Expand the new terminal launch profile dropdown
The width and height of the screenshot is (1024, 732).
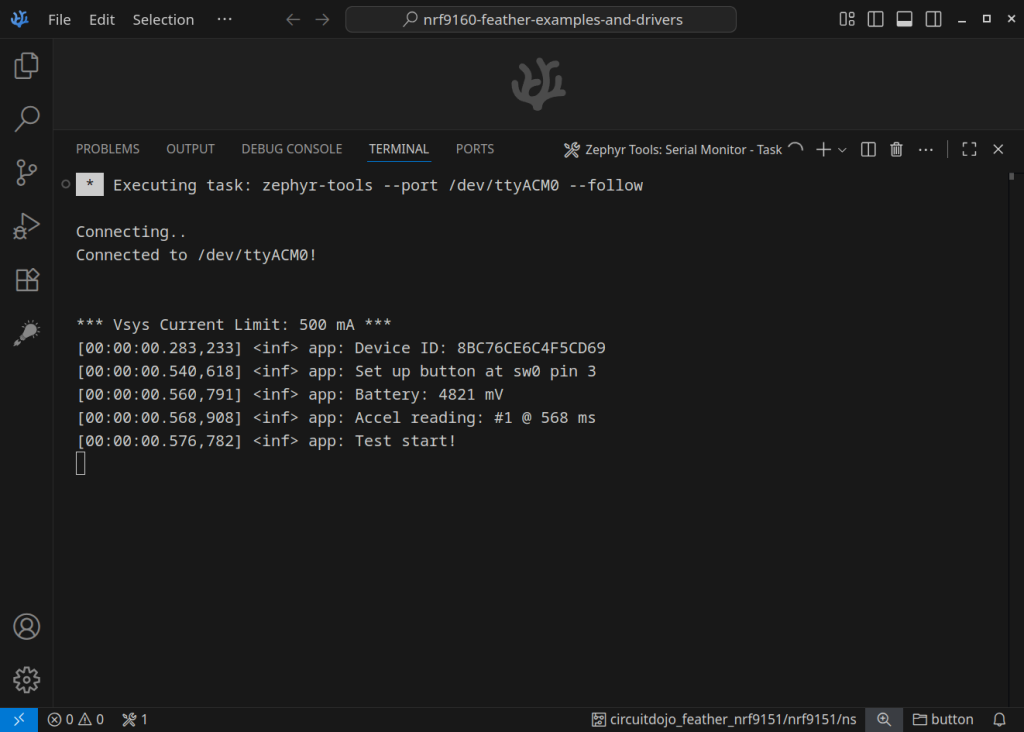842,150
